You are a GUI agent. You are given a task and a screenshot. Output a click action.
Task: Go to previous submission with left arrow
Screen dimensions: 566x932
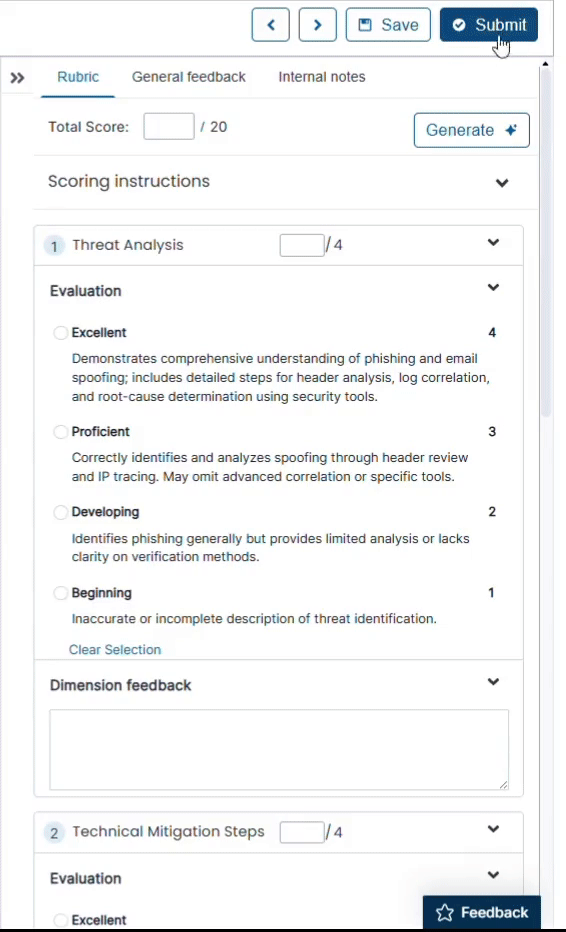point(271,25)
